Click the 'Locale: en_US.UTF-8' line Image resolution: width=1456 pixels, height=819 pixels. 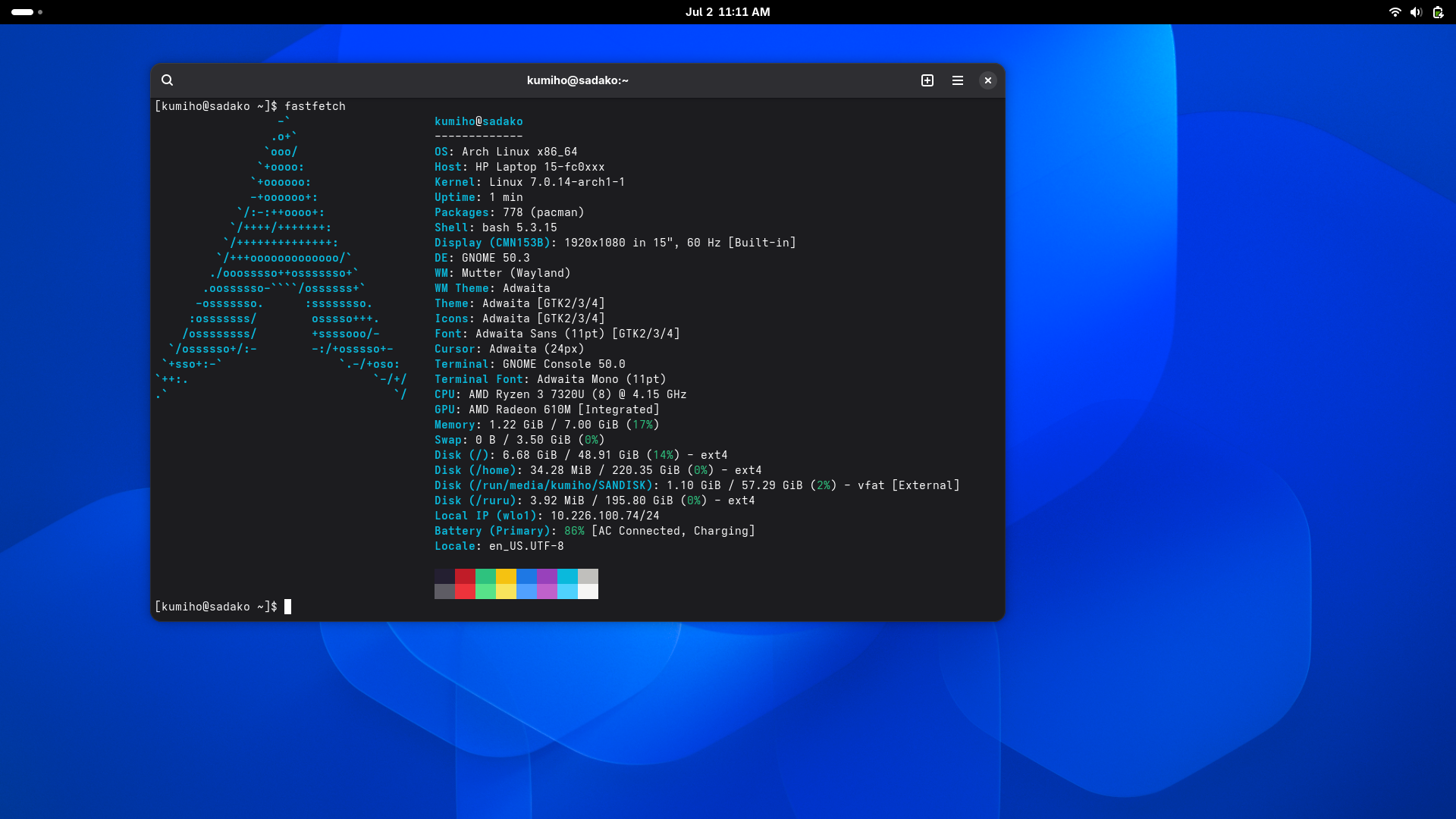(499, 546)
